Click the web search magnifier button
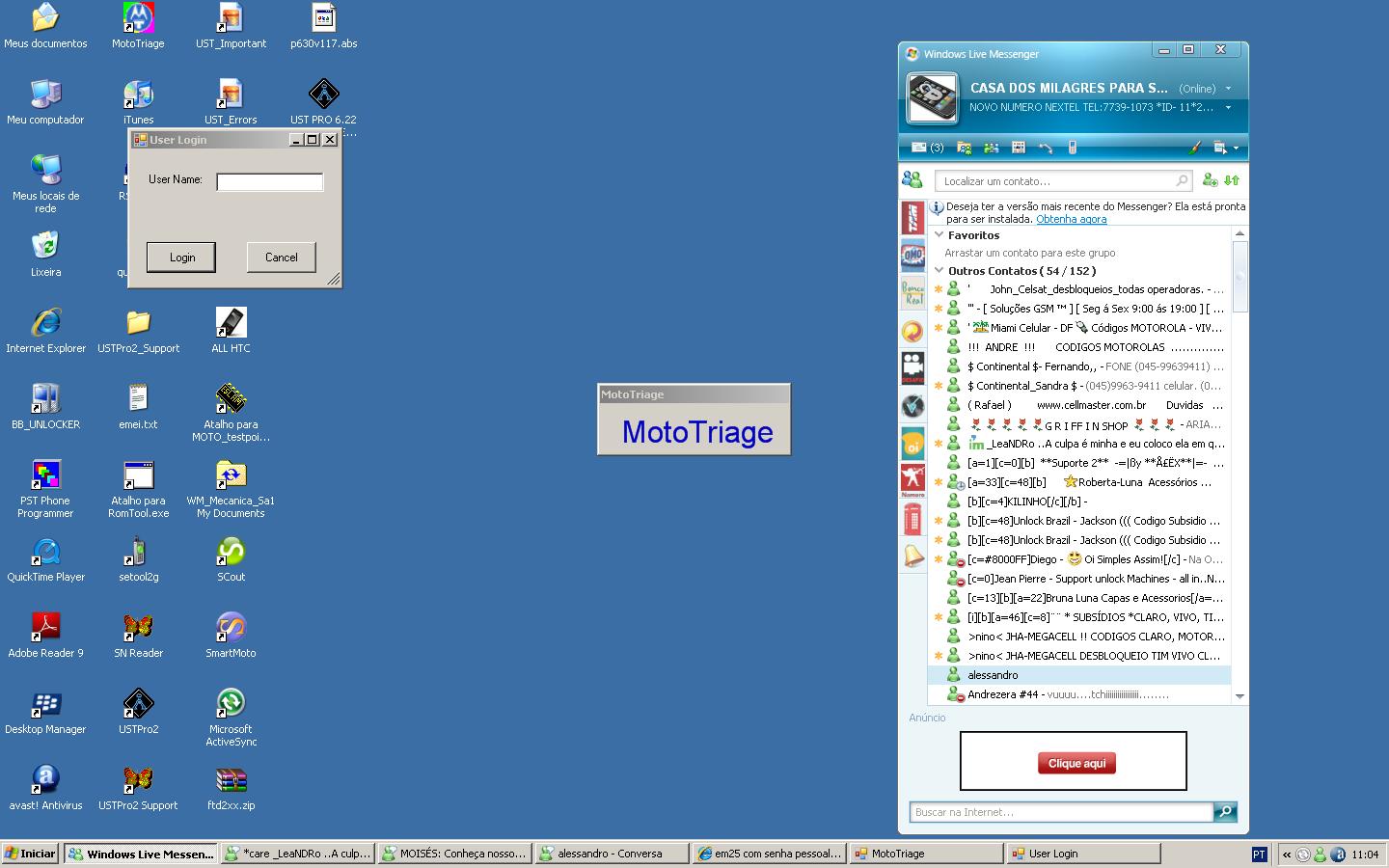The image size is (1389, 868). click(1225, 812)
